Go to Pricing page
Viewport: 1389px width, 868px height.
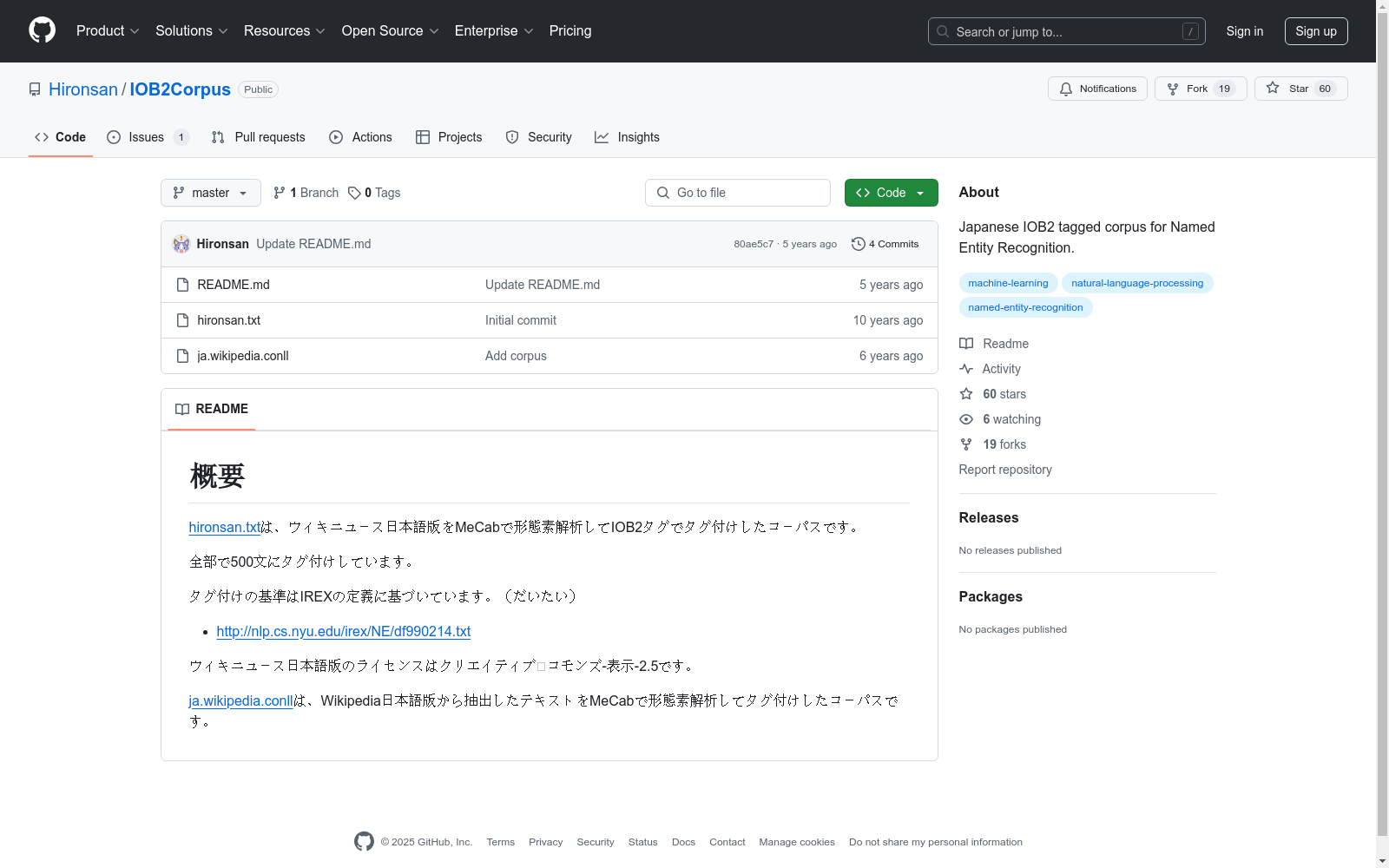point(570,31)
